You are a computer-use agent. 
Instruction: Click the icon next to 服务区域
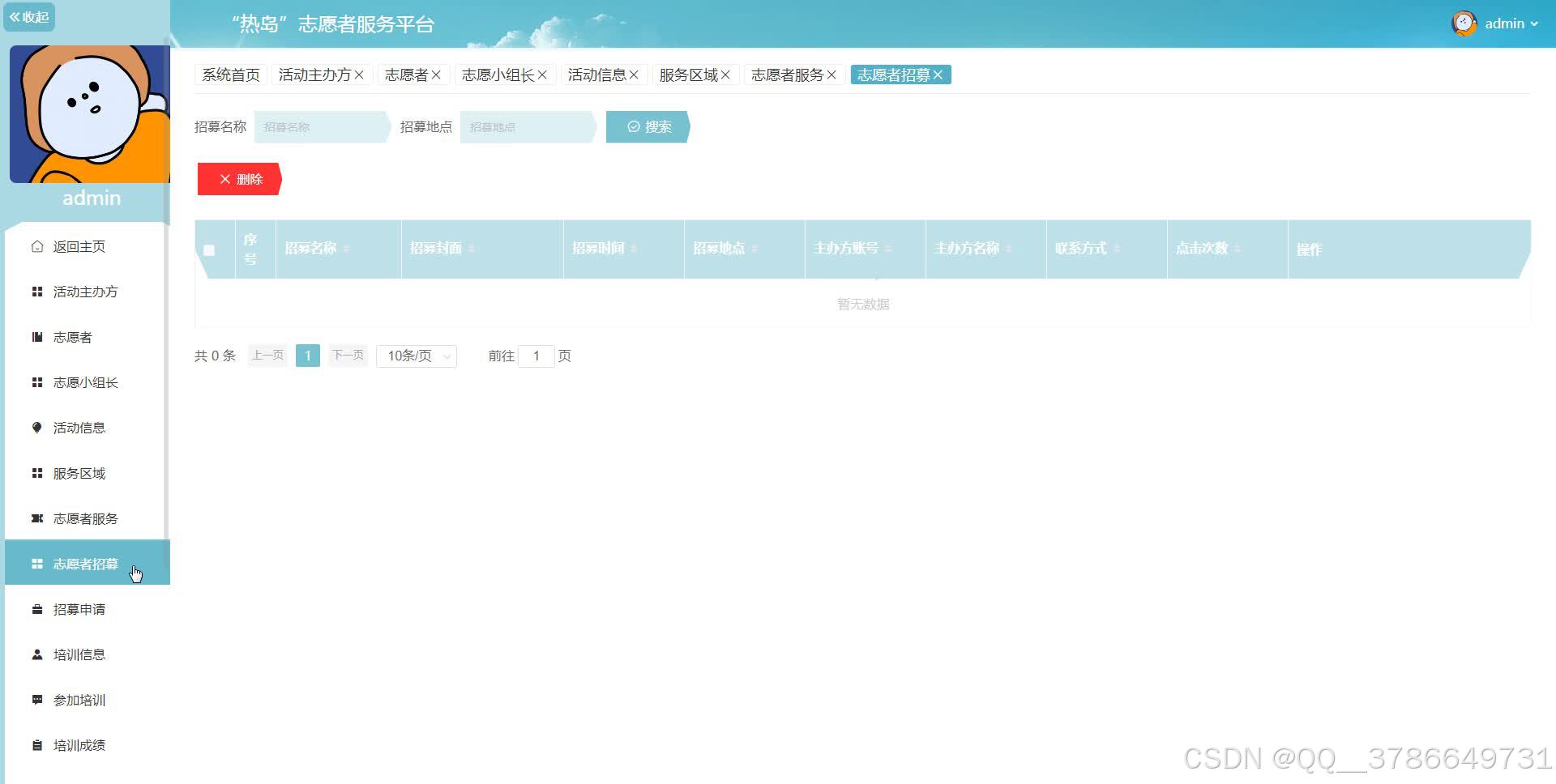pyautogui.click(x=36, y=473)
